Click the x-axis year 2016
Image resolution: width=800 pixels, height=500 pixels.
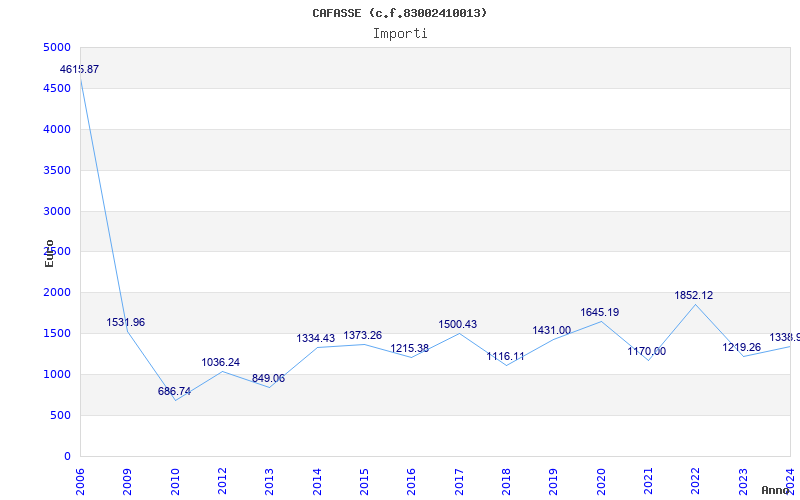click(412, 482)
